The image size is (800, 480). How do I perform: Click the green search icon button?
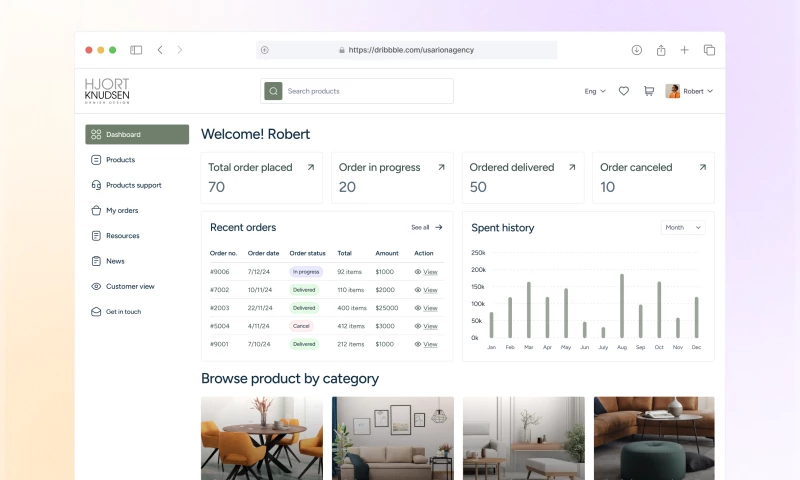tap(273, 91)
